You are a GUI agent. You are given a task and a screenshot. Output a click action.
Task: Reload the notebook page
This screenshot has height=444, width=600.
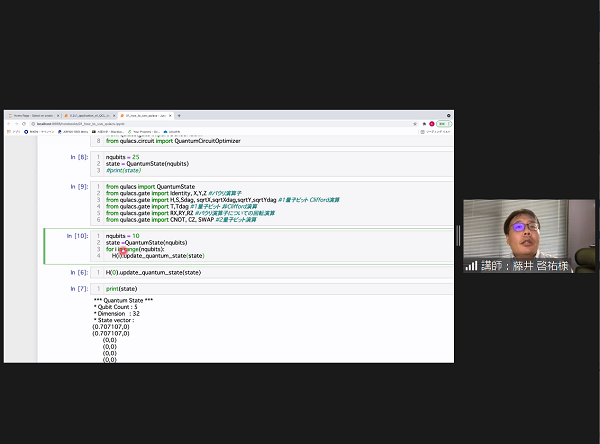[x=24, y=124]
